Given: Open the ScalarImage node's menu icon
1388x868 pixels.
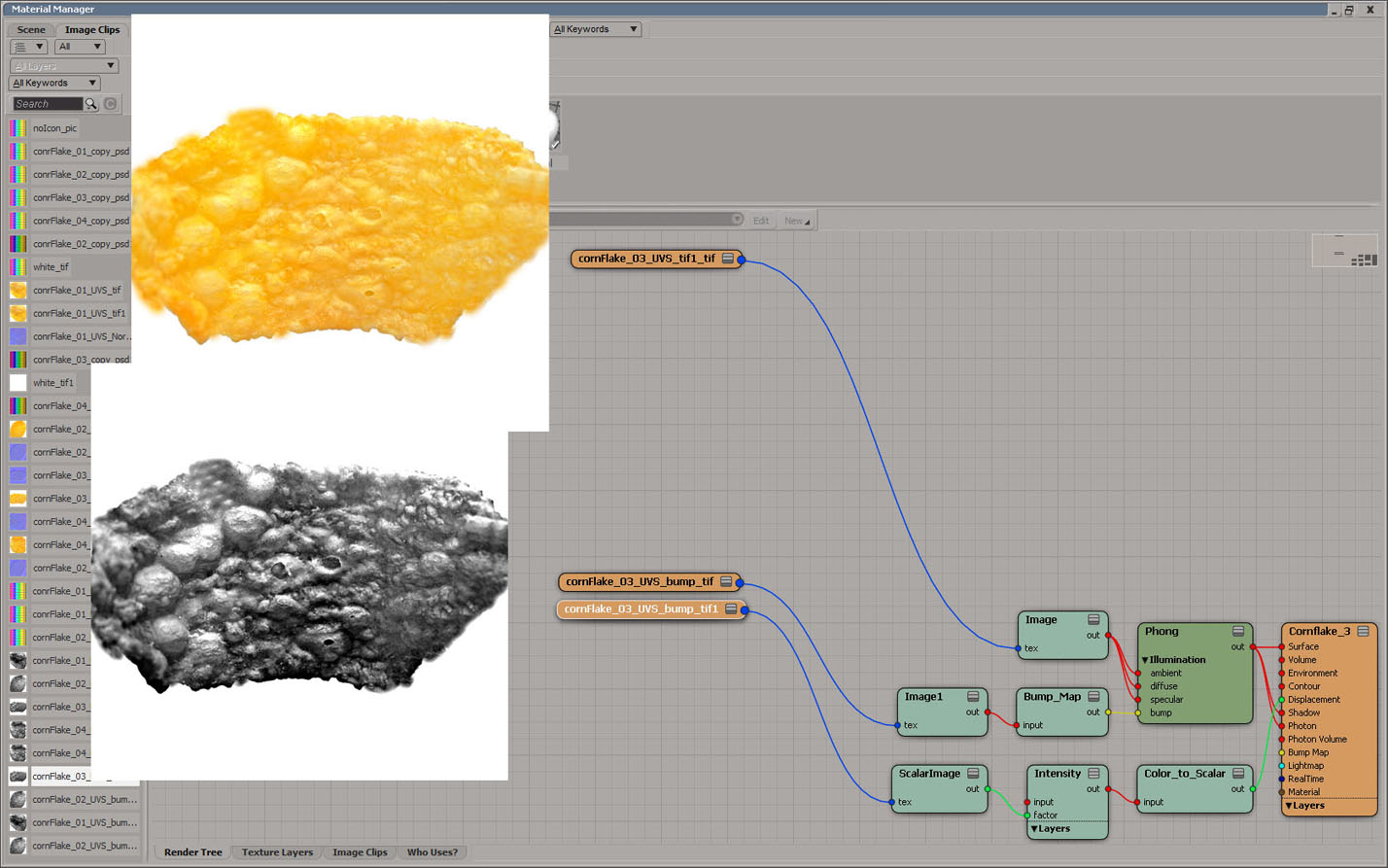Looking at the screenshot, I should [x=975, y=774].
